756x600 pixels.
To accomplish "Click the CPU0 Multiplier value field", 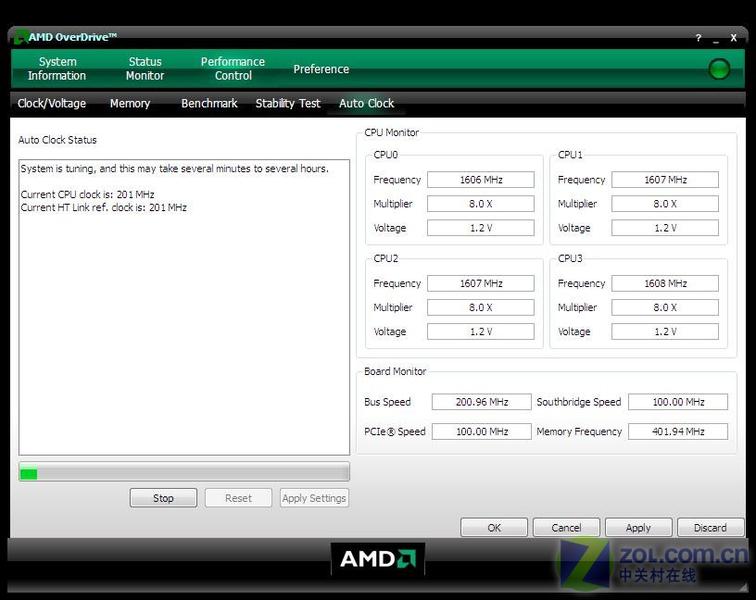I will coord(481,204).
